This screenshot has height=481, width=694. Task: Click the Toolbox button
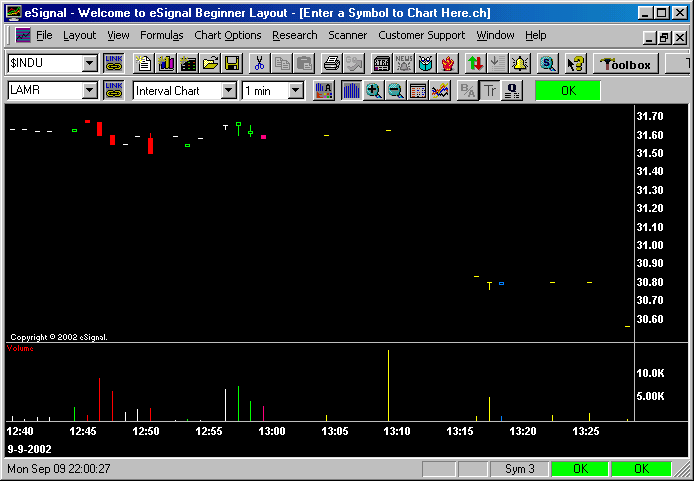(625, 64)
